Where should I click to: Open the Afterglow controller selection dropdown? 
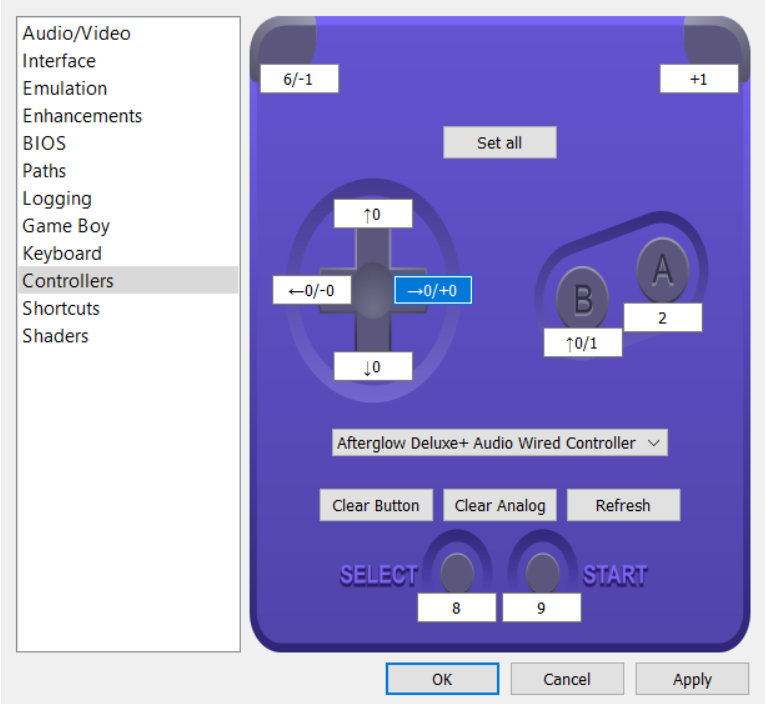[x=499, y=443]
